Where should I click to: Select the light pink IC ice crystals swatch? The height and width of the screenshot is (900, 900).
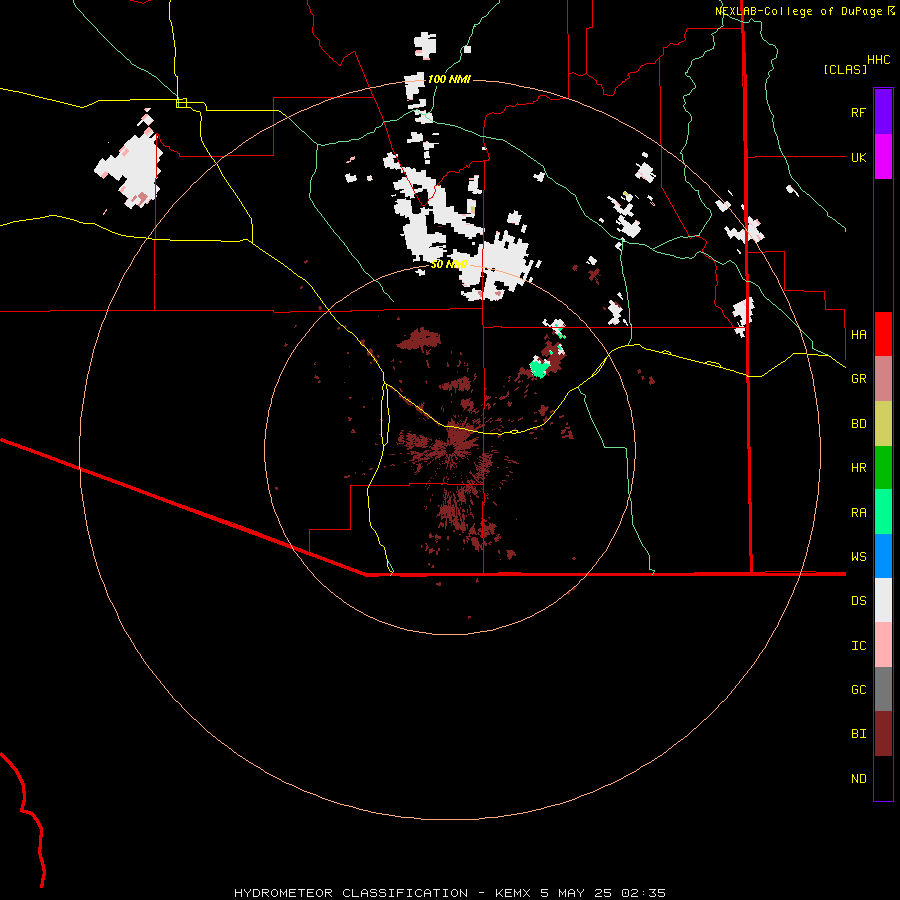[x=883, y=645]
